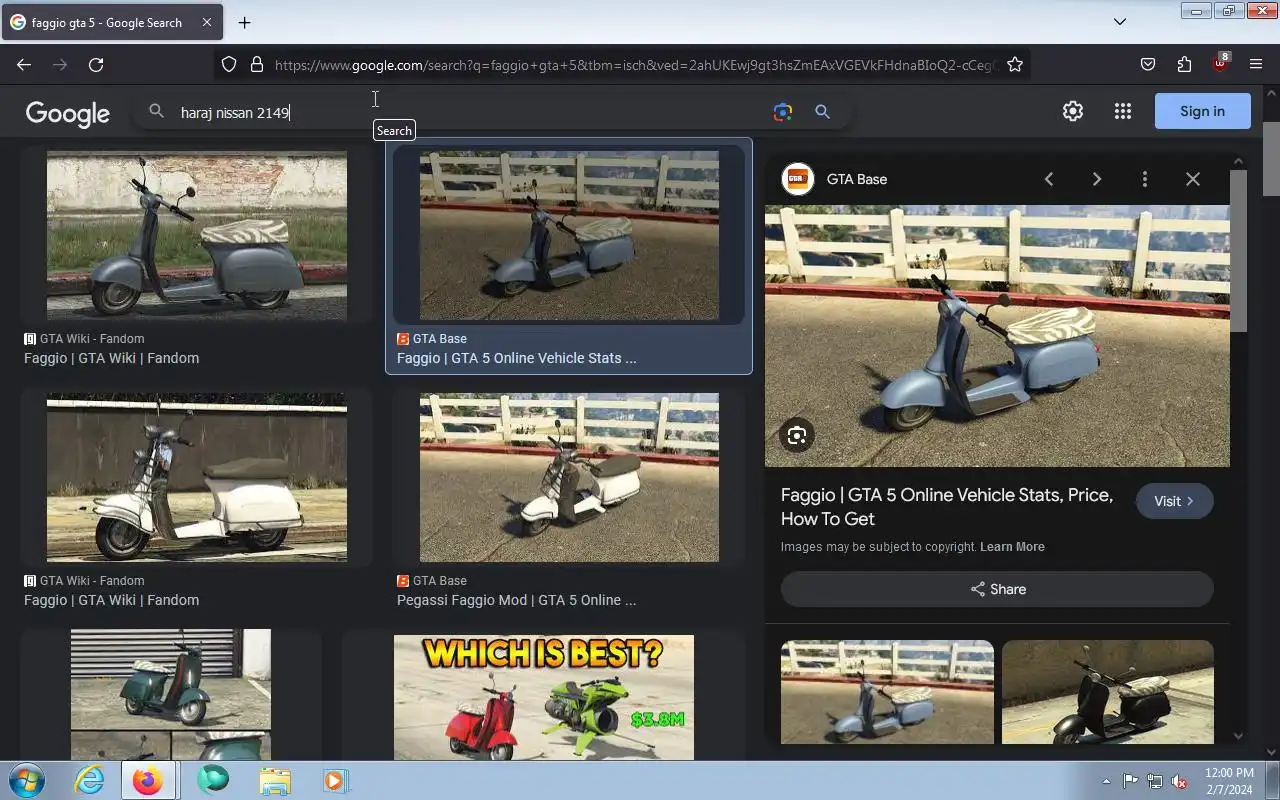The image size is (1280, 800).
Task: Go to the Google logo homepage
Action: tap(68, 113)
